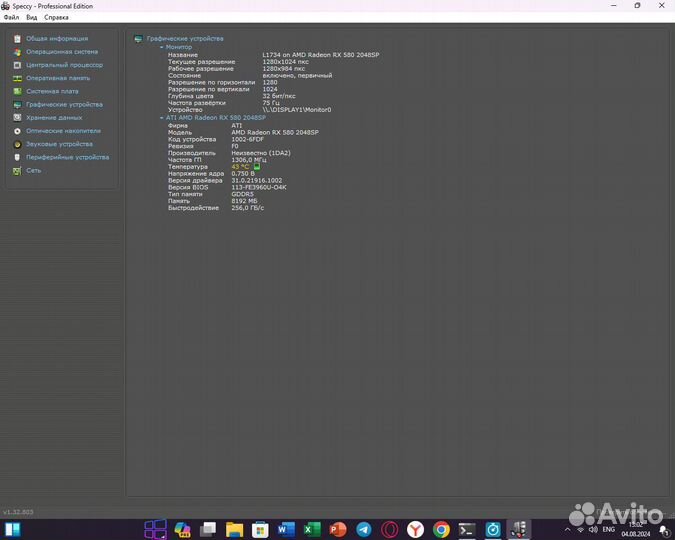
Task: Click the version number v1.32.803
Action: click(18, 512)
